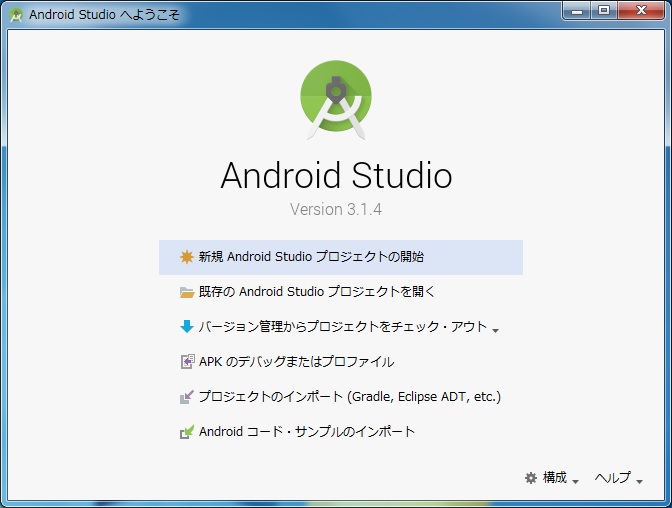The height and width of the screenshot is (508, 672).
Task: Open the ヘルプ help menu
Action: (x=613, y=478)
